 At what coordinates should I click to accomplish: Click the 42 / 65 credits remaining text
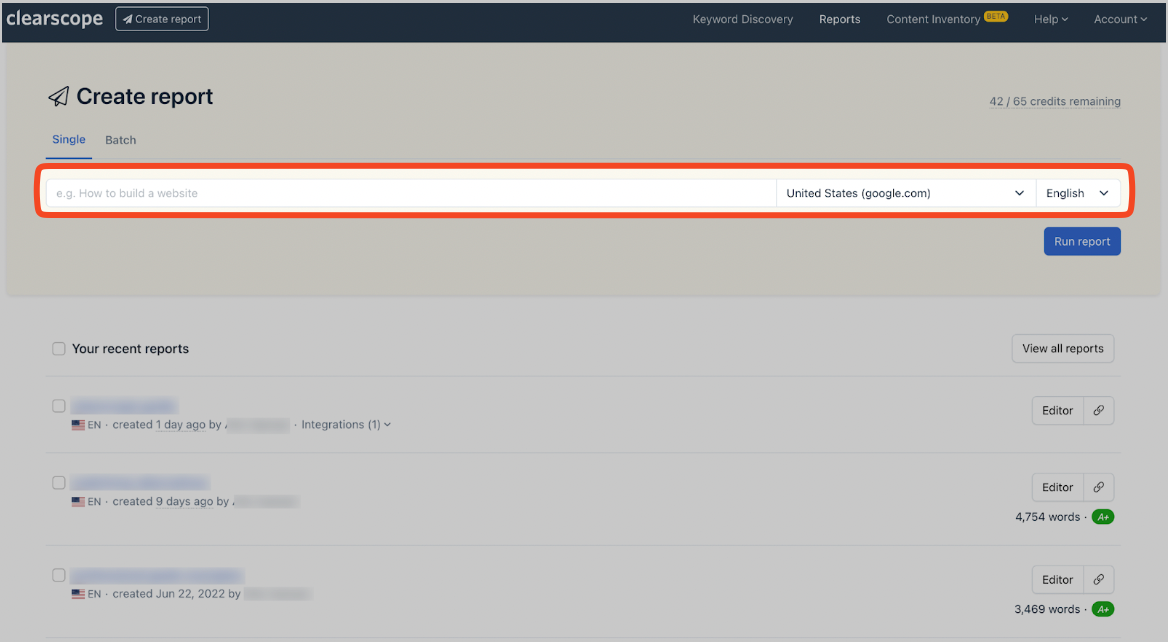pyautogui.click(x=1055, y=101)
